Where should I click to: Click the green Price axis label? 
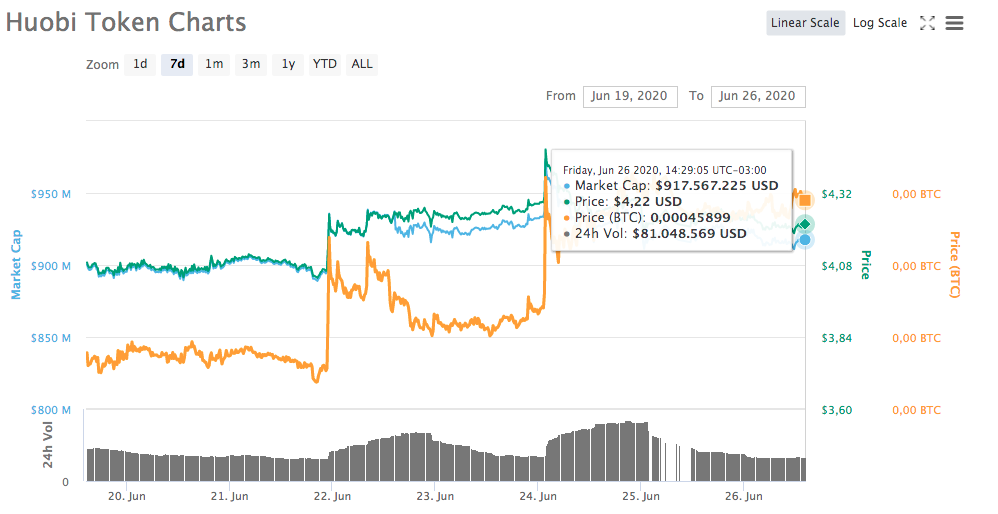point(866,265)
